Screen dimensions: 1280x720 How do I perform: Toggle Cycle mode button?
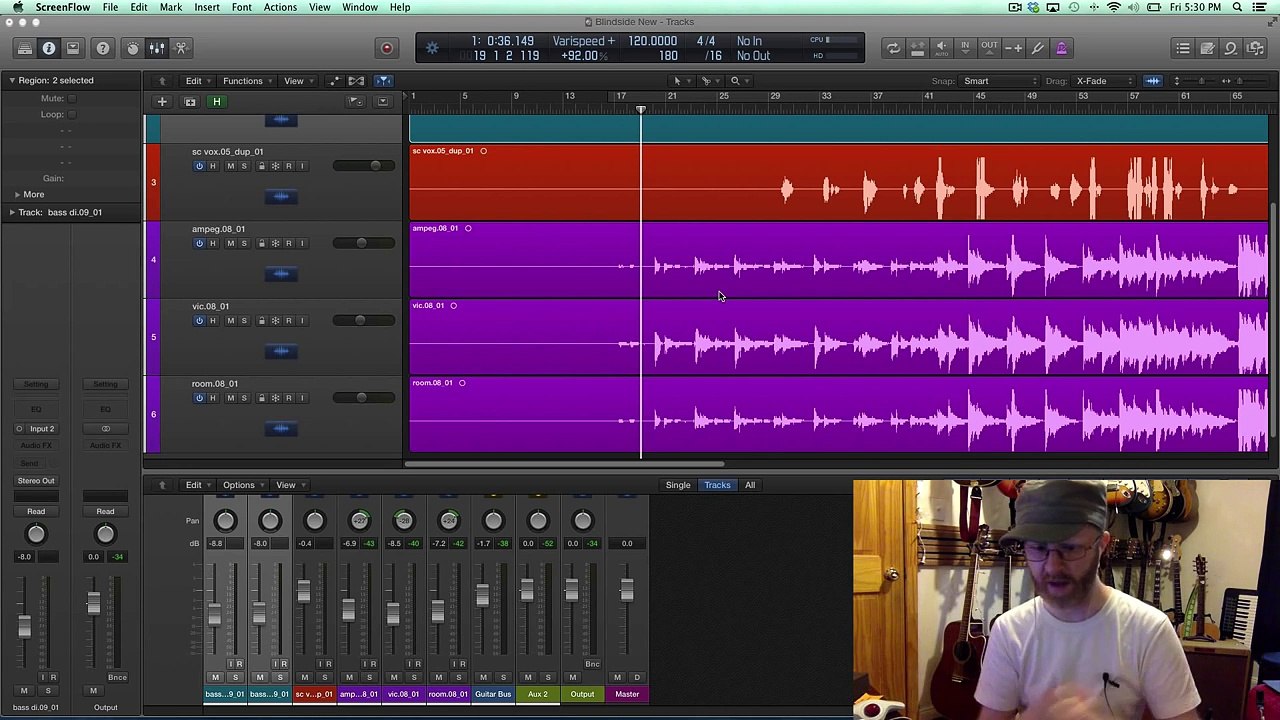tap(893, 48)
